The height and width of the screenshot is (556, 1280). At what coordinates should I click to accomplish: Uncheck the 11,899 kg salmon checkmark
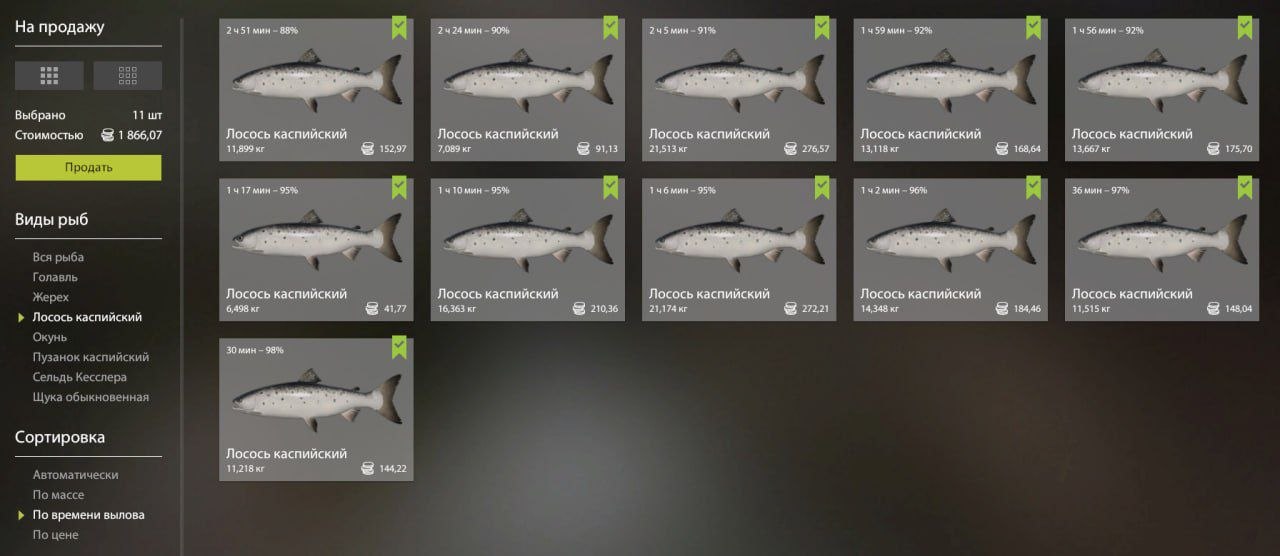(399, 27)
